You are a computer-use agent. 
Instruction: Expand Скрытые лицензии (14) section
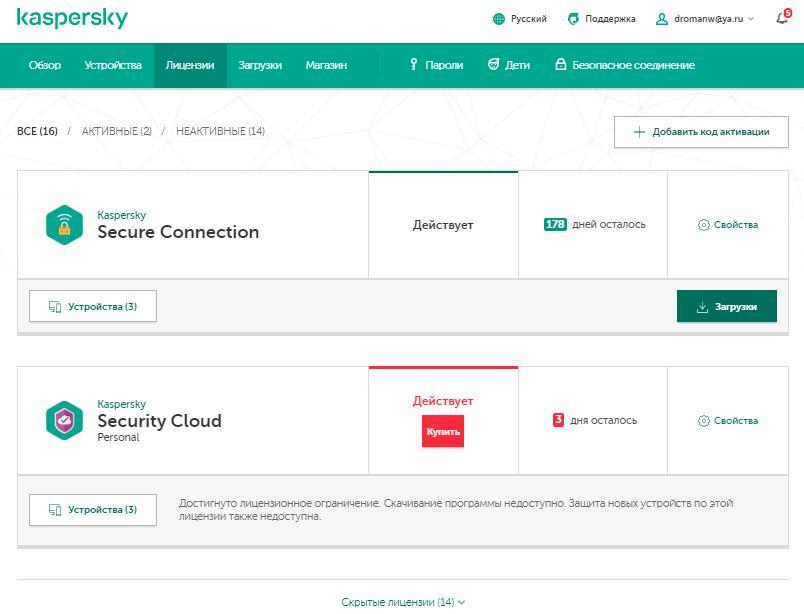403,602
